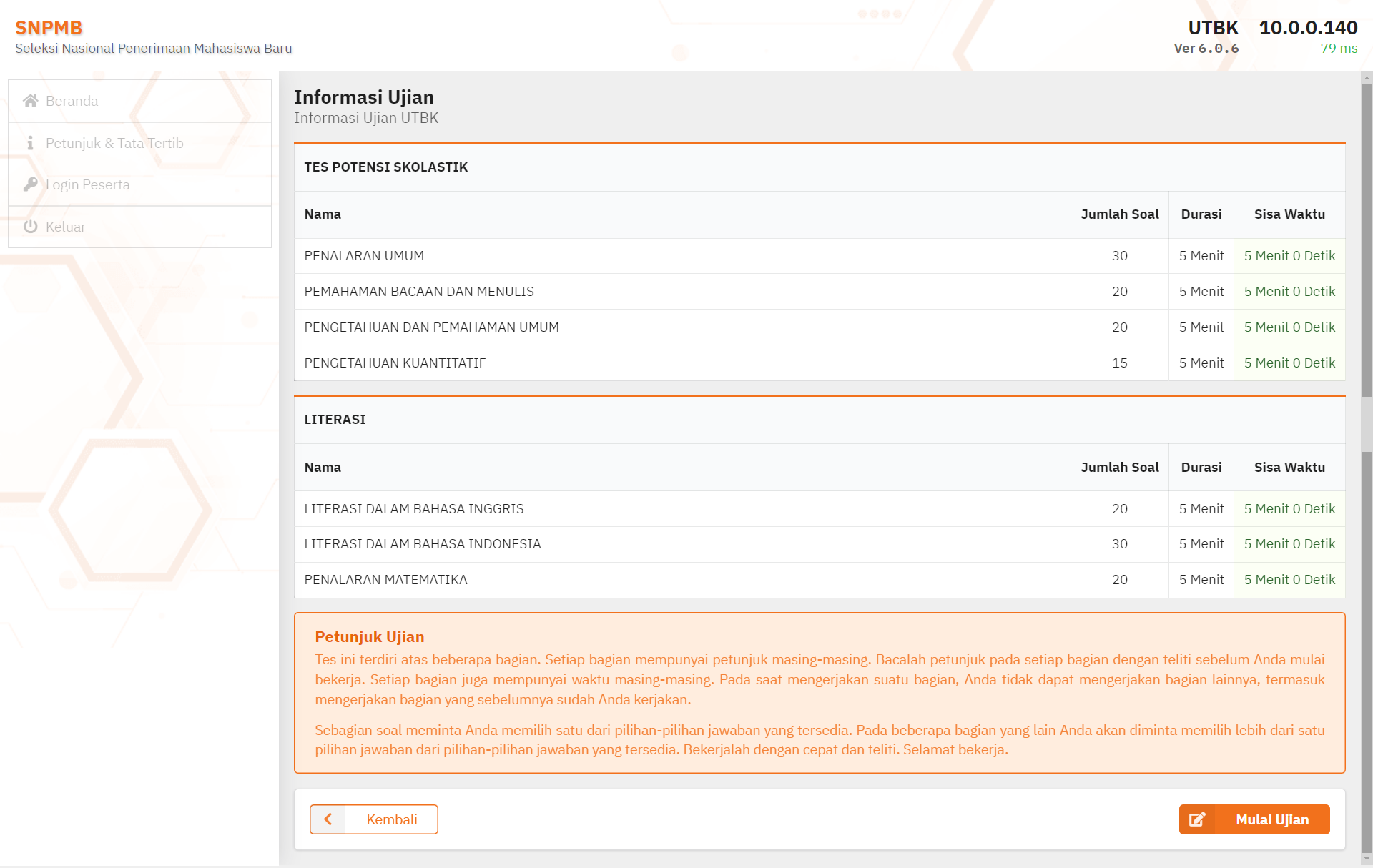Screen dimensions: 1373x868
Task: Select PENGETAHUAN KUANTITATIF row name
Action: coord(395,363)
